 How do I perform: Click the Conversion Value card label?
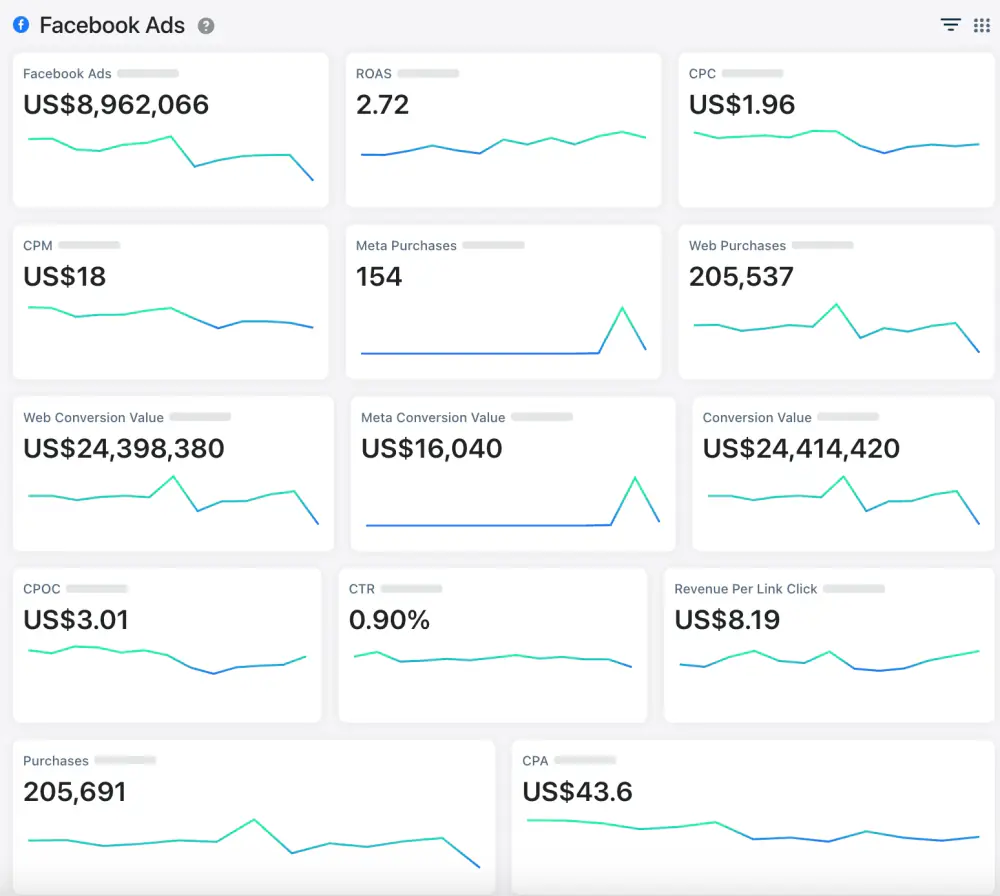[757, 418]
